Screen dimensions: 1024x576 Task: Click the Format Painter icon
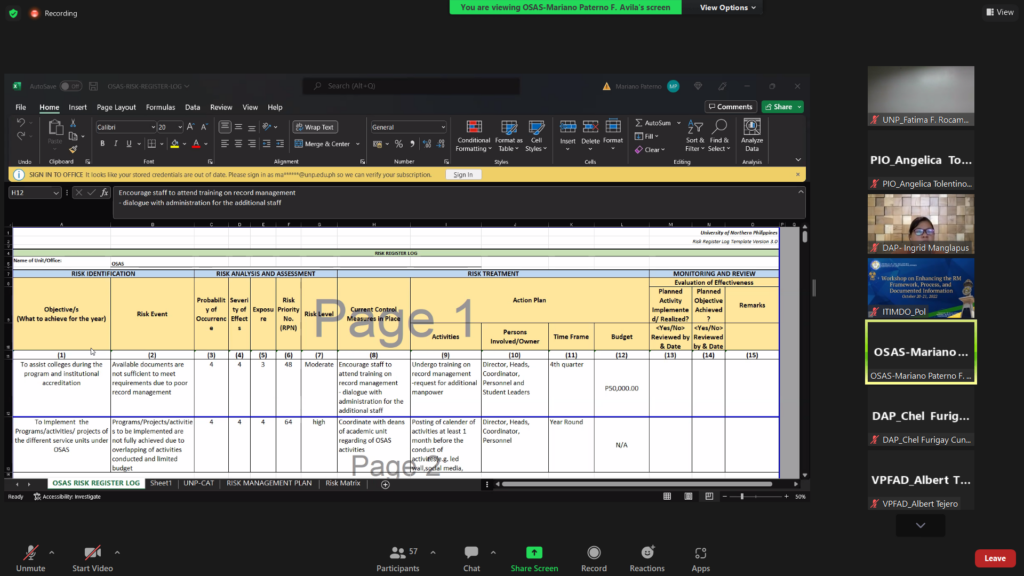pos(73,150)
